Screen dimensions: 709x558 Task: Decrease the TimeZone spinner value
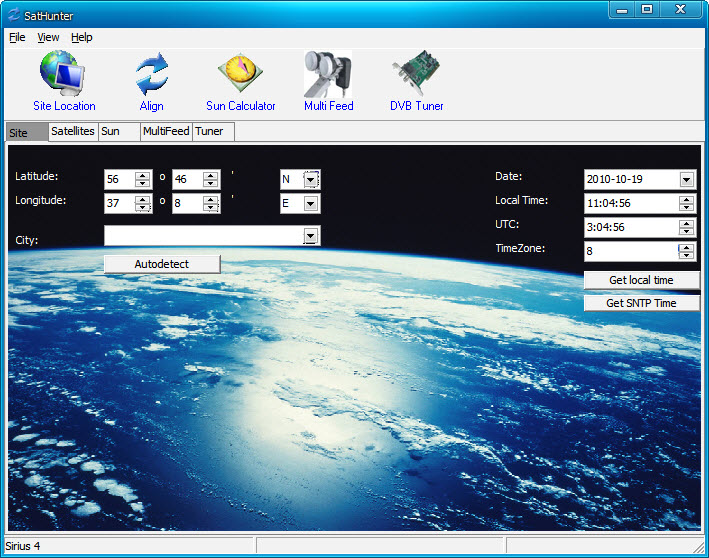(x=686, y=256)
